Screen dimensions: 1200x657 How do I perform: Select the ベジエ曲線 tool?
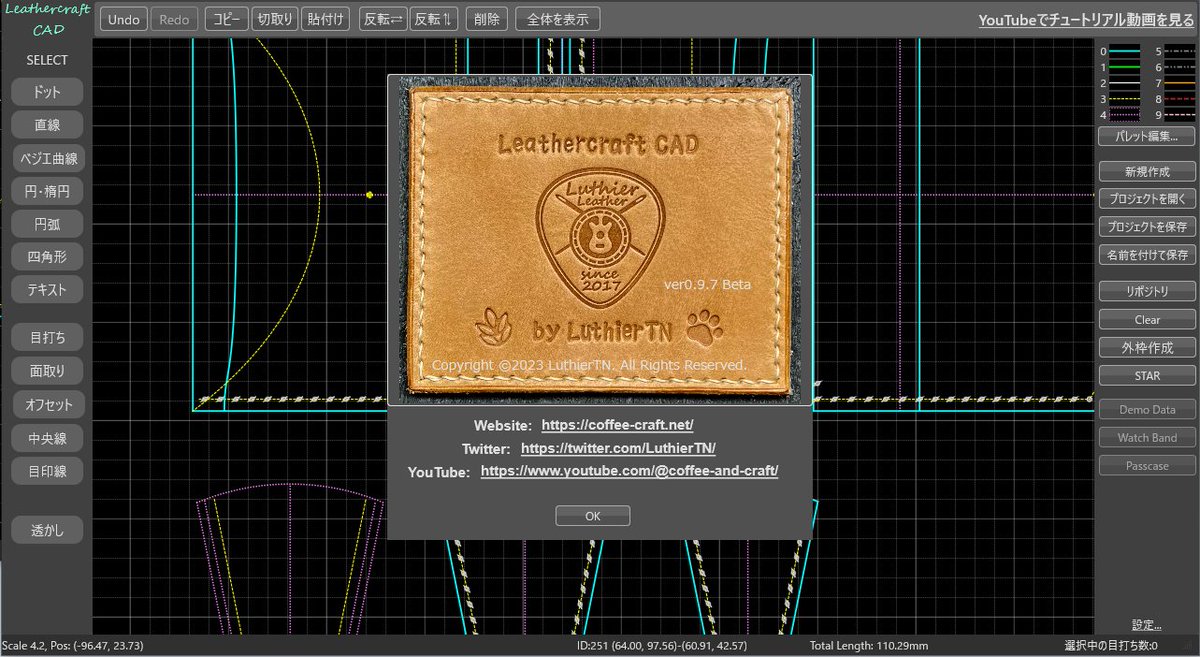coord(47,157)
